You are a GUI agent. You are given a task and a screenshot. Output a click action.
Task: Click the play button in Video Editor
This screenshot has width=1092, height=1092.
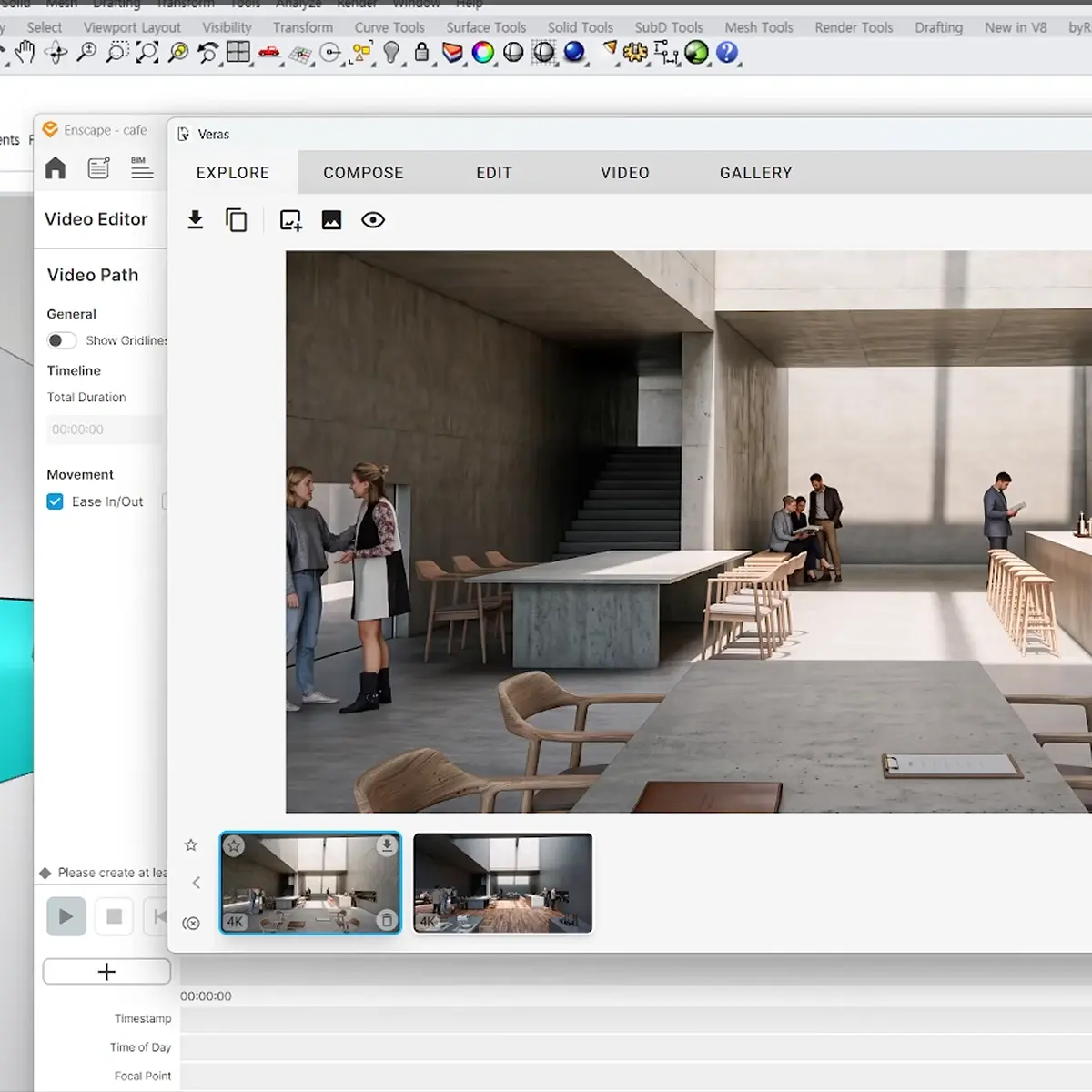pyautogui.click(x=66, y=916)
